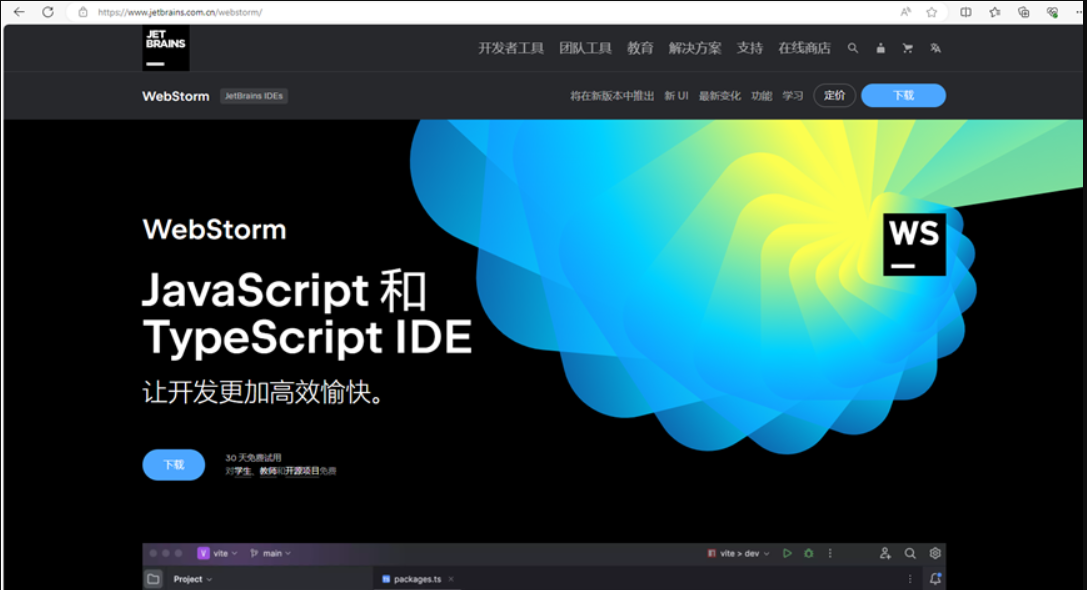This screenshot has height=590, width=1087.
Task: Open the shopping cart icon
Action: click(x=907, y=47)
